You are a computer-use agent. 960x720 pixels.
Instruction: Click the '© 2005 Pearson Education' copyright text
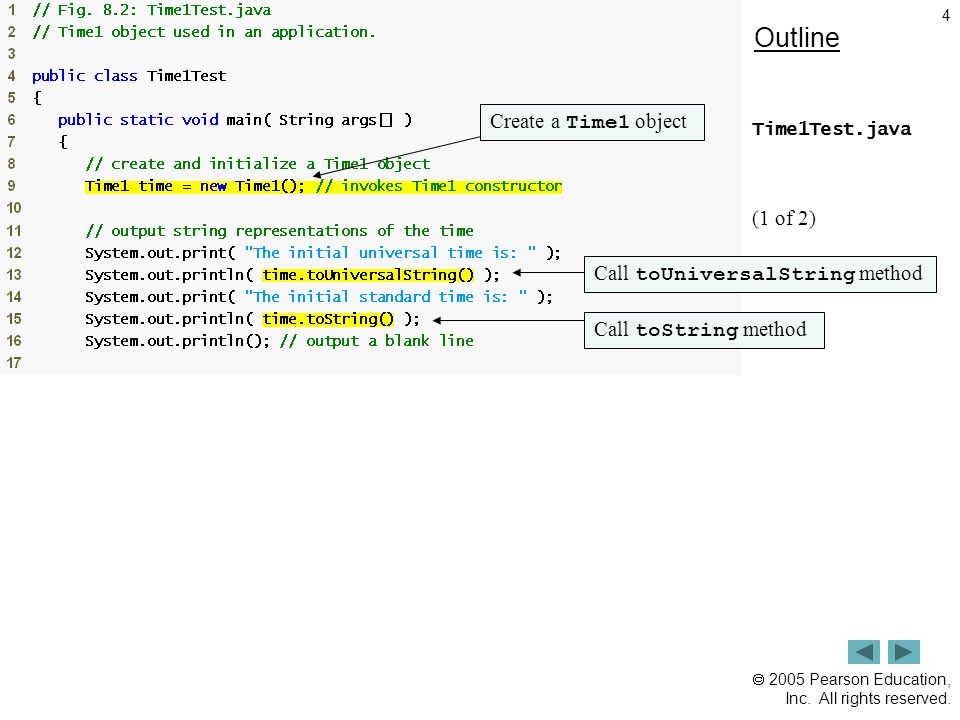(x=851, y=680)
